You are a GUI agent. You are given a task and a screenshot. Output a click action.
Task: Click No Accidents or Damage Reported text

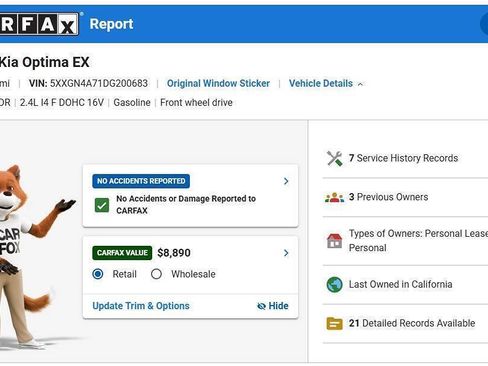(x=186, y=205)
